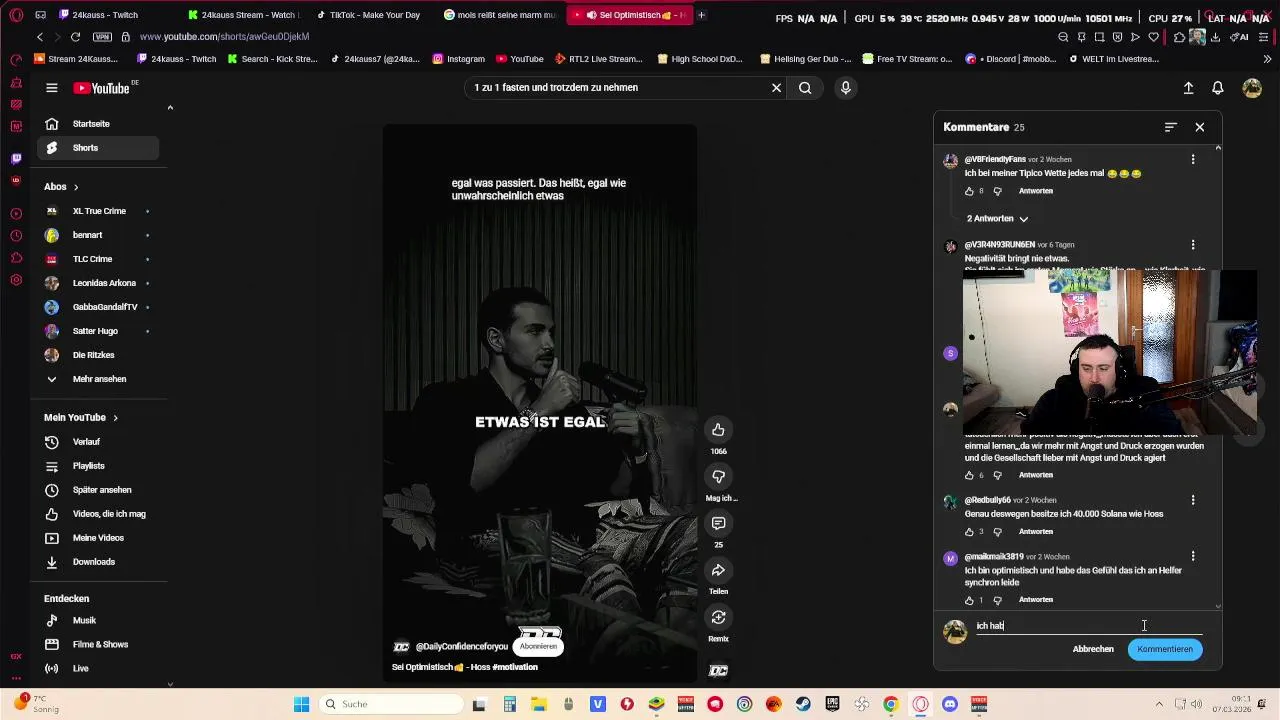
Task: Dislike the @maikmaik3819 comment
Action: (997, 600)
